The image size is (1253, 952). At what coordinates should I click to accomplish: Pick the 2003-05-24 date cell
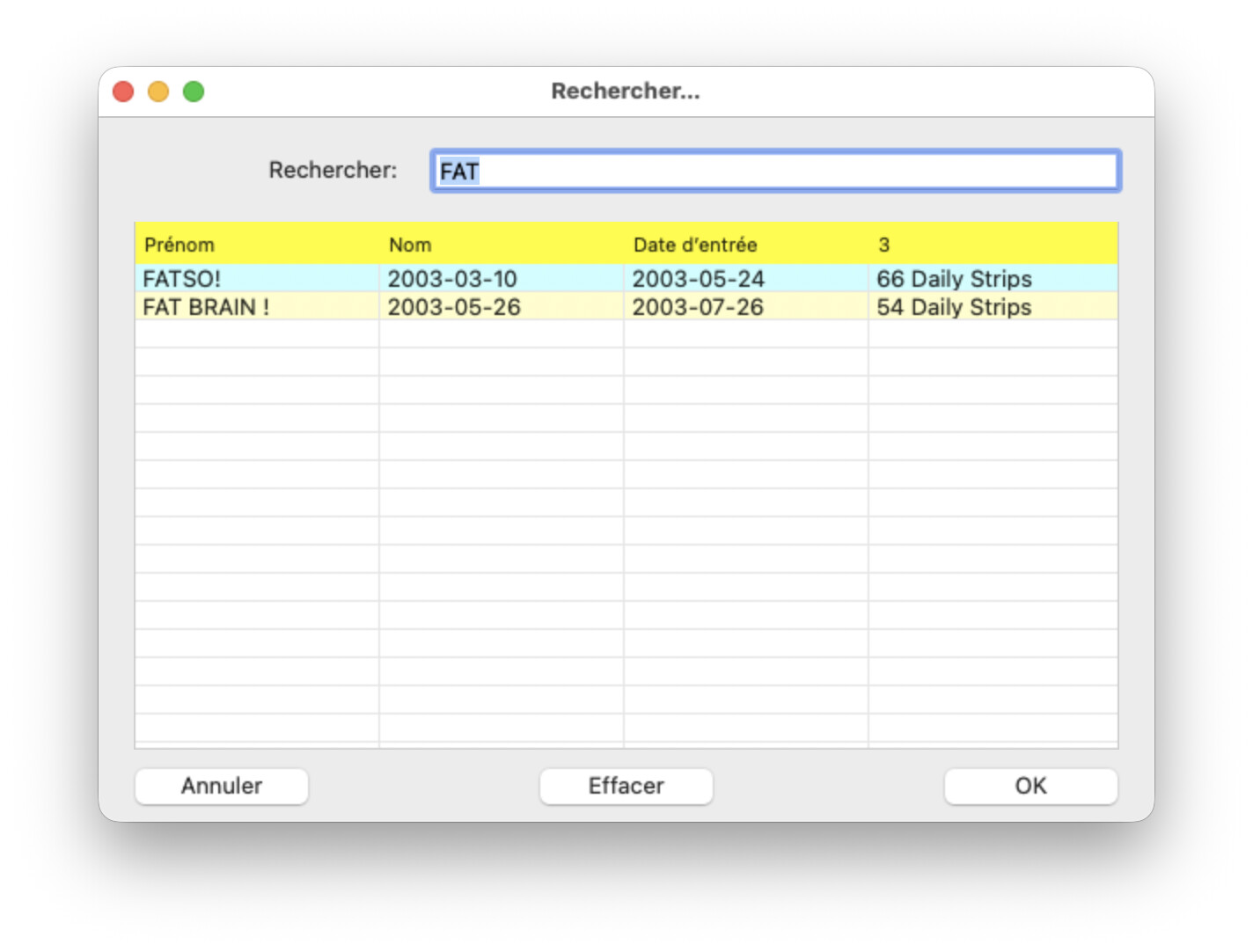pos(698,279)
